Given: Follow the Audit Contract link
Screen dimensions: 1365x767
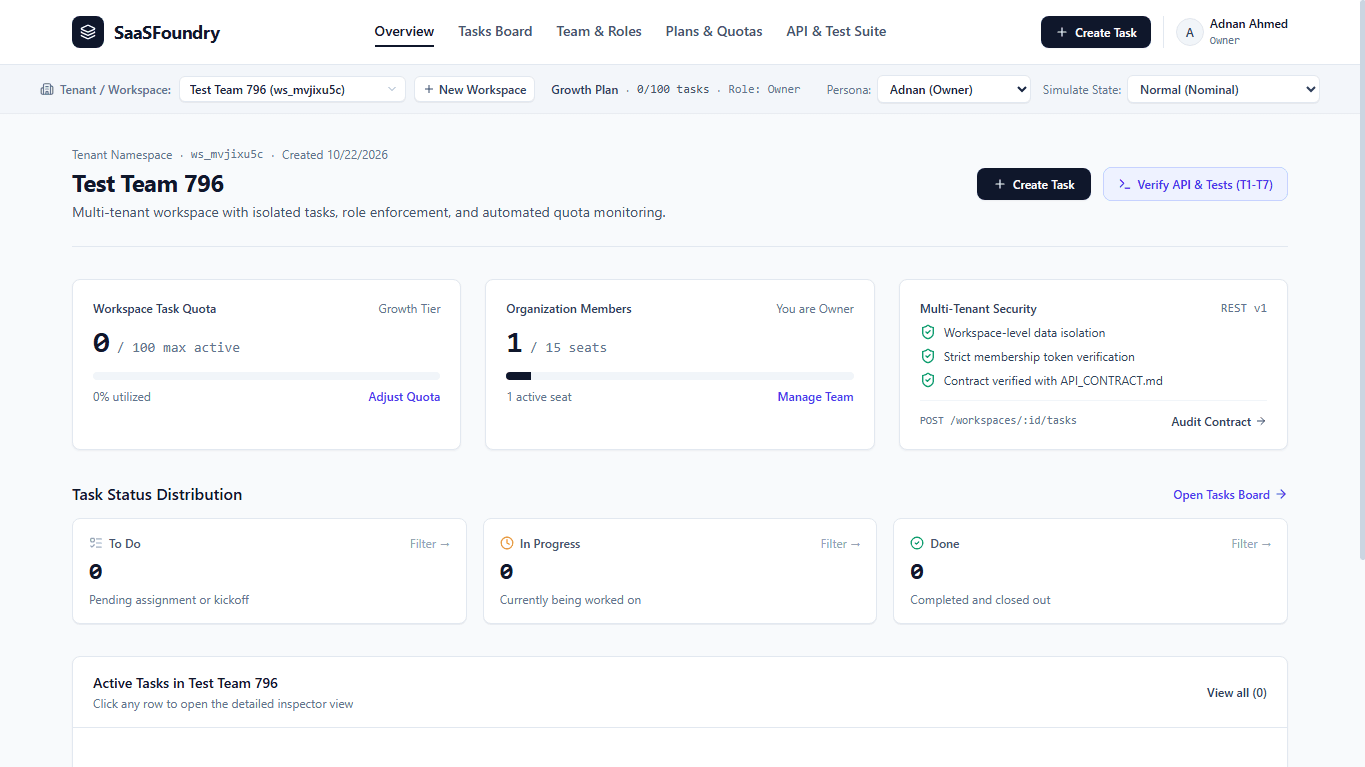Looking at the screenshot, I should [x=1219, y=421].
